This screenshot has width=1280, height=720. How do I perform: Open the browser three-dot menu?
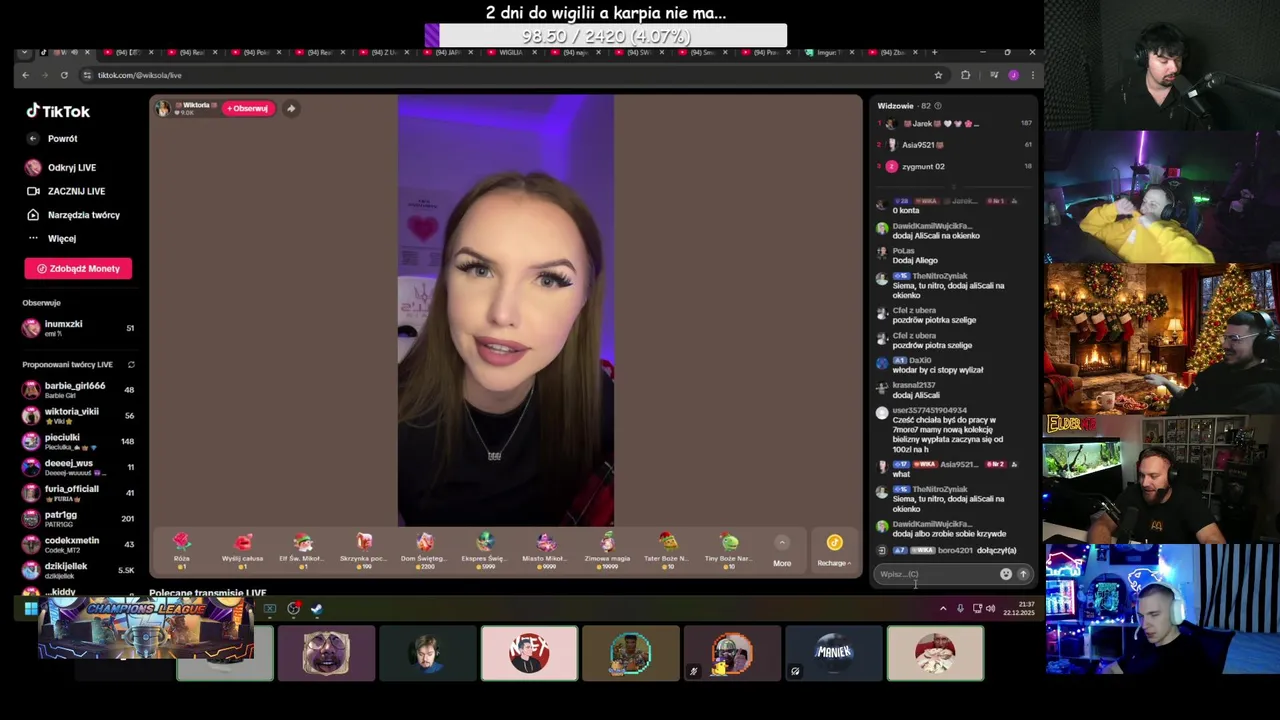[x=1032, y=75]
